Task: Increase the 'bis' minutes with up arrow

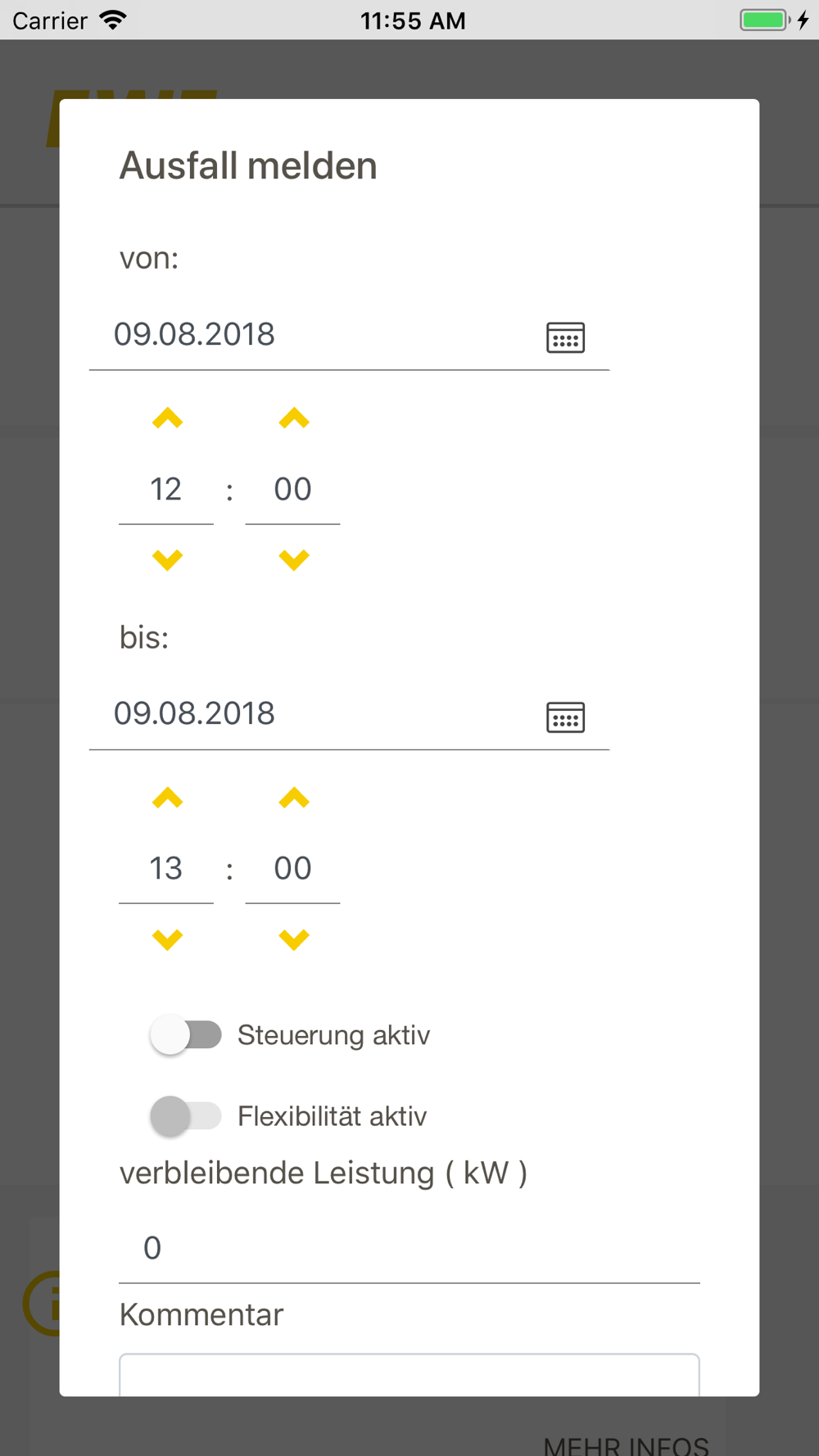Action: pyautogui.click(x=293, y=798)
